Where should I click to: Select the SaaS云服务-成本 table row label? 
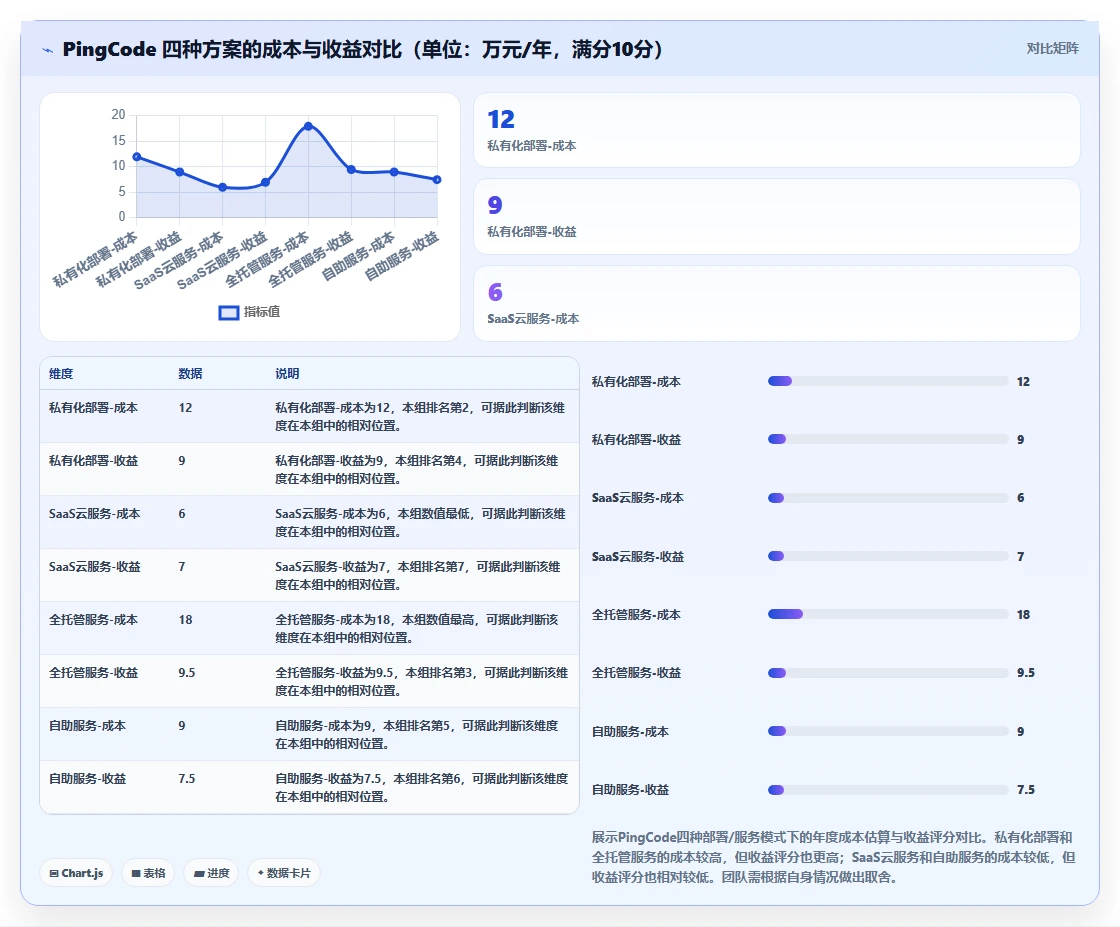pyautogui.click(x=94, y=513)
